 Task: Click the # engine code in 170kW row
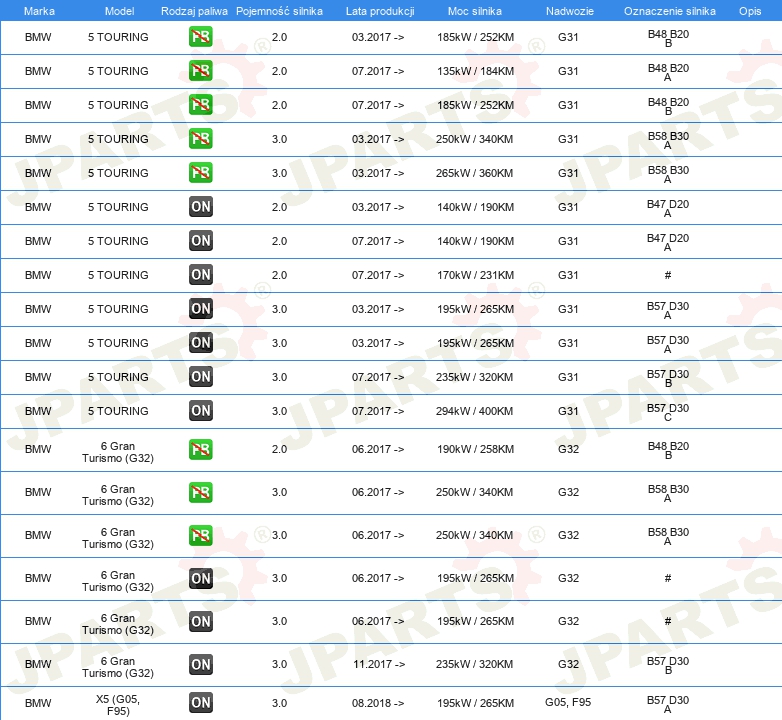click(668, 275)
